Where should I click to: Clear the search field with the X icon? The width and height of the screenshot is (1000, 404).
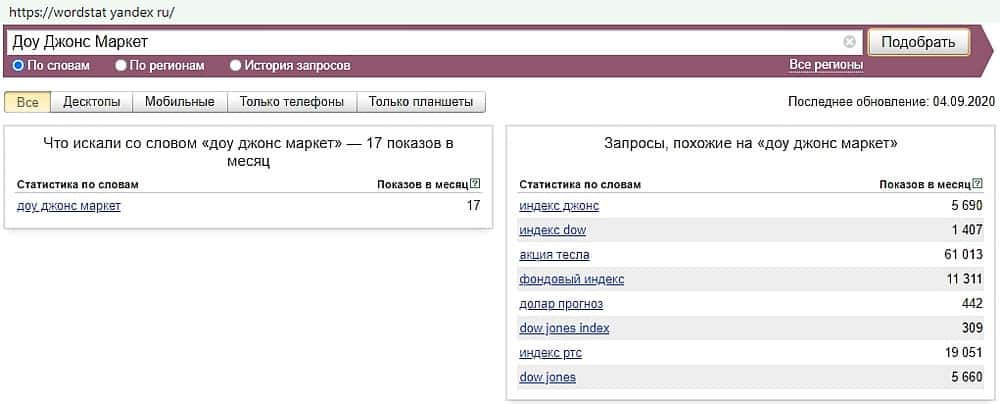tap(849, 42)
